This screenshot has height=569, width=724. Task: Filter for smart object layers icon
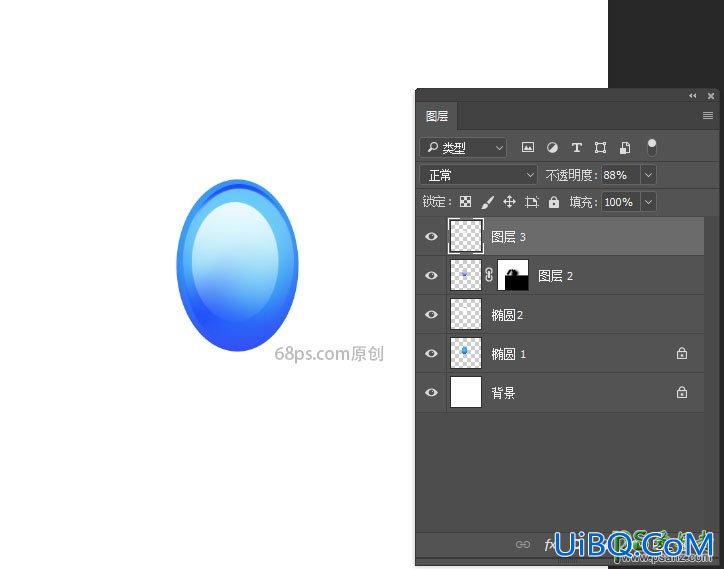coord(625,148)
